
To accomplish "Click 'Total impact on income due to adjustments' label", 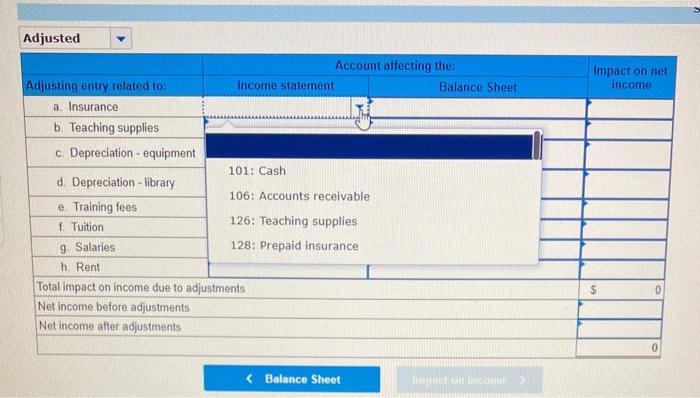I will [x=141, y=287].
